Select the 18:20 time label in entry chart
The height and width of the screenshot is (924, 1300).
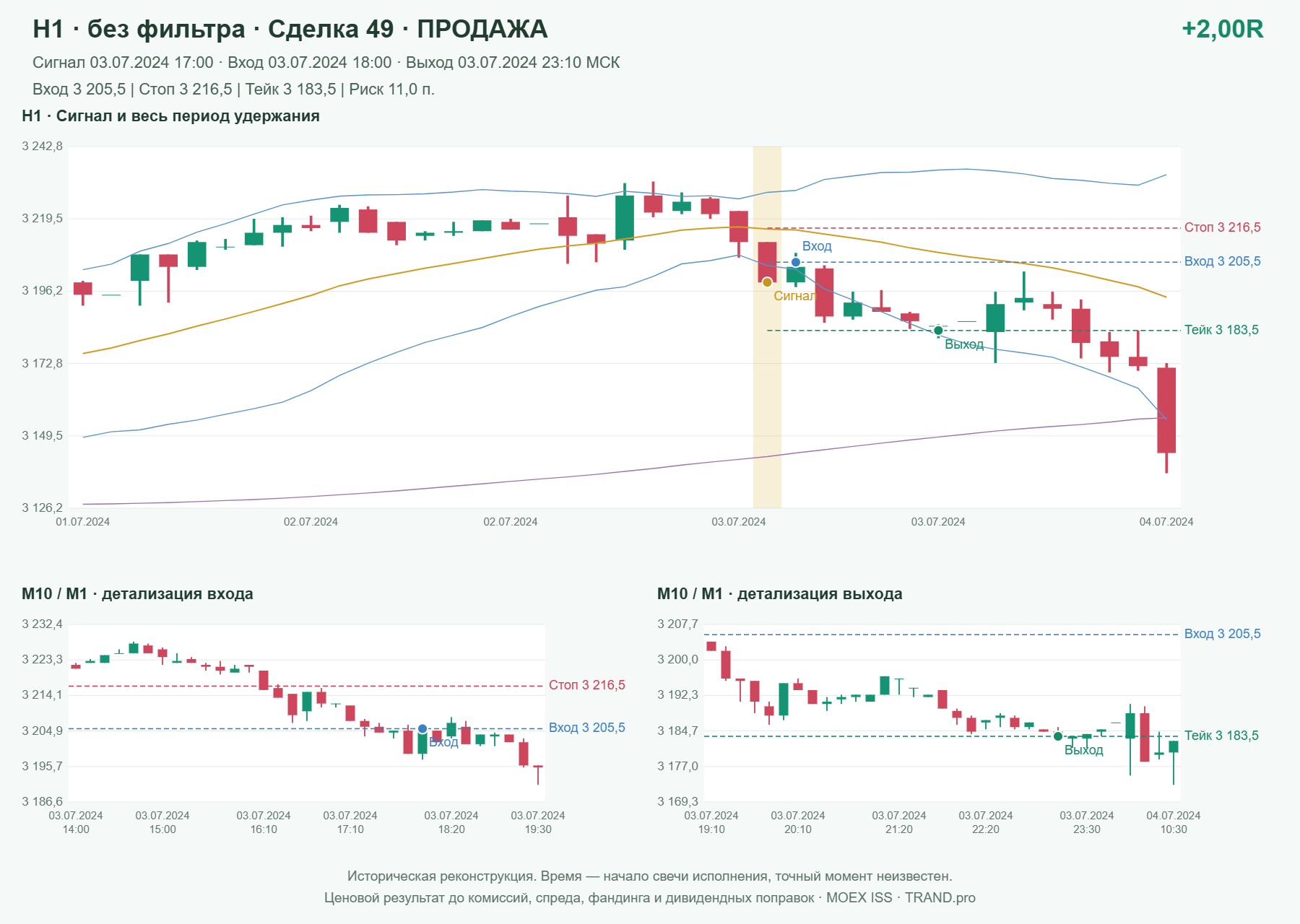[x=451, y=829]
